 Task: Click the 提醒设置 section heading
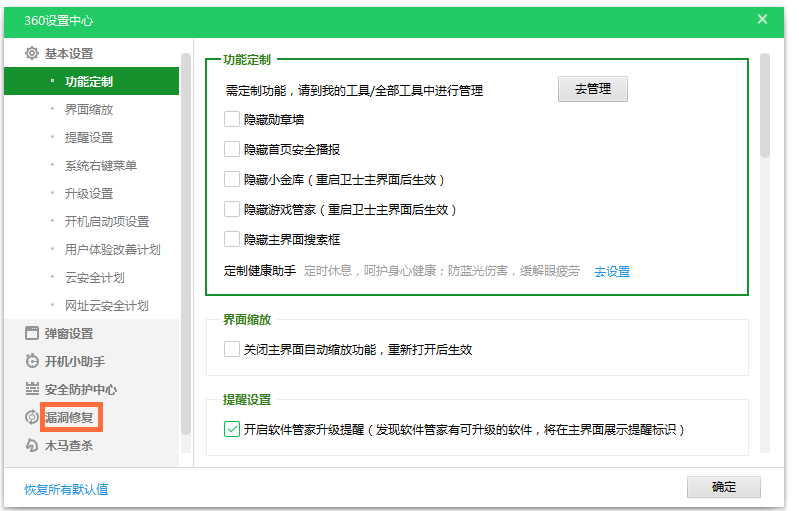coord(247,399)
